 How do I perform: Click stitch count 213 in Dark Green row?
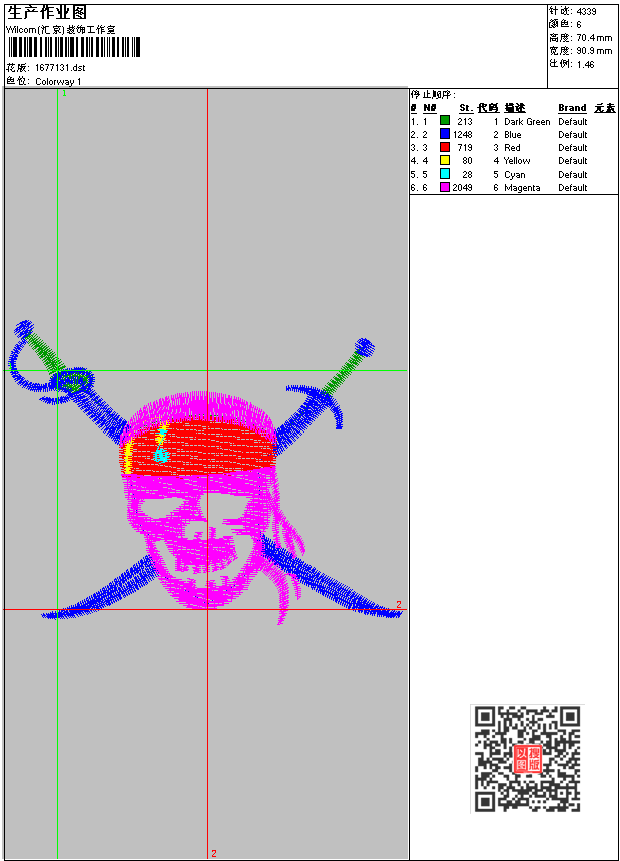click(465, 121)
